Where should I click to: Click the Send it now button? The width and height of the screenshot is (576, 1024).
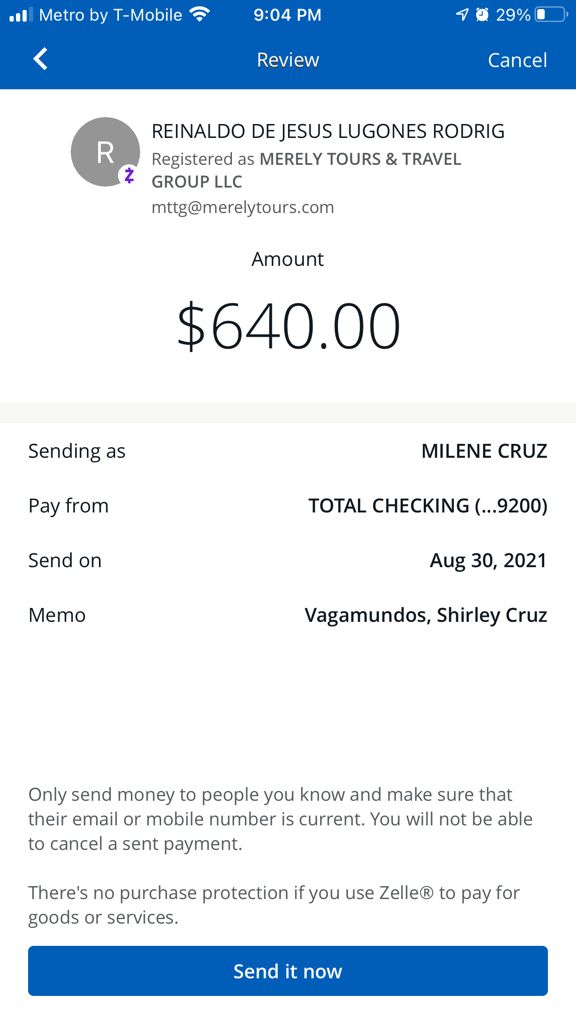pyautogui.click(x=287, y=971)
